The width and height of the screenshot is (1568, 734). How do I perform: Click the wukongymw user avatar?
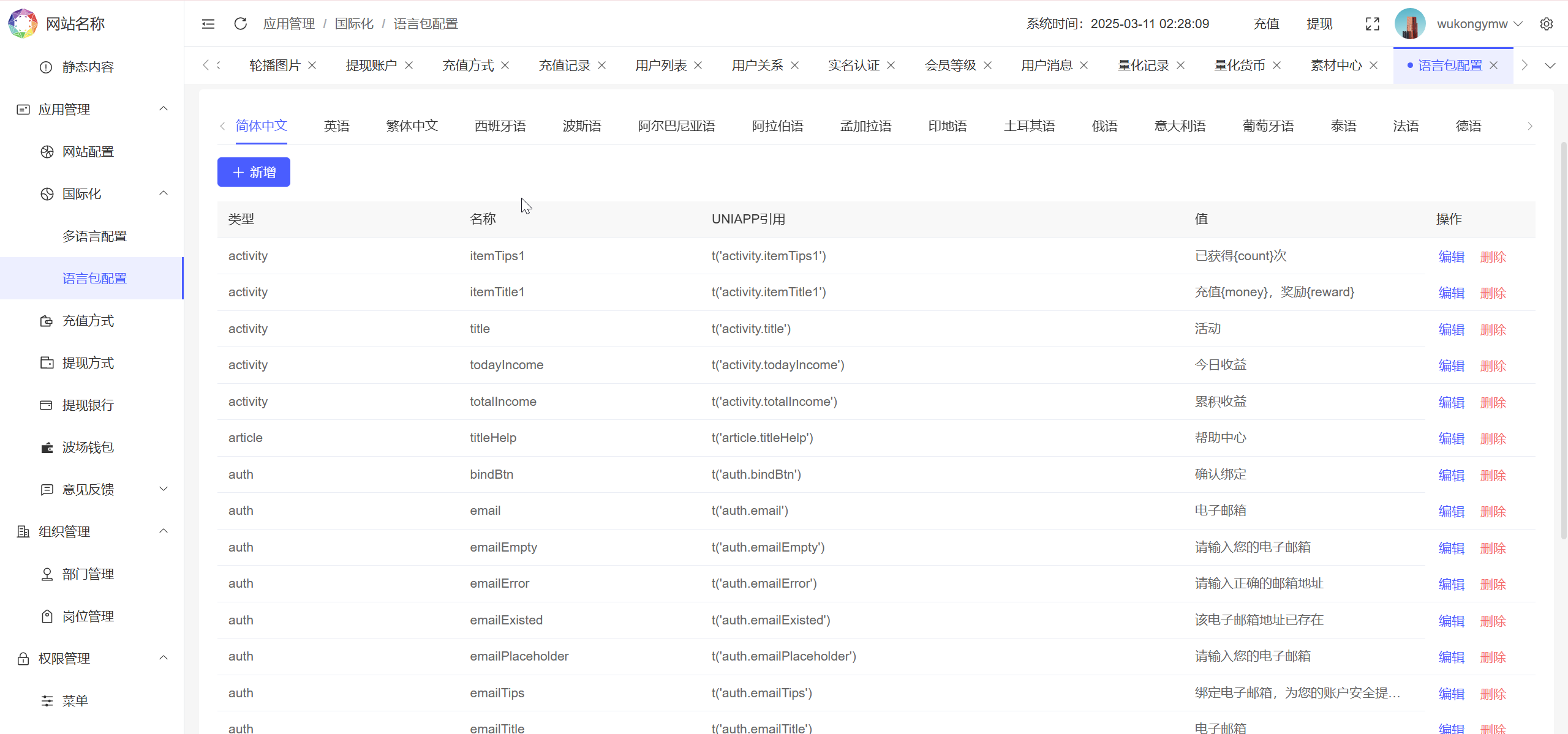tap(1411, 23)
